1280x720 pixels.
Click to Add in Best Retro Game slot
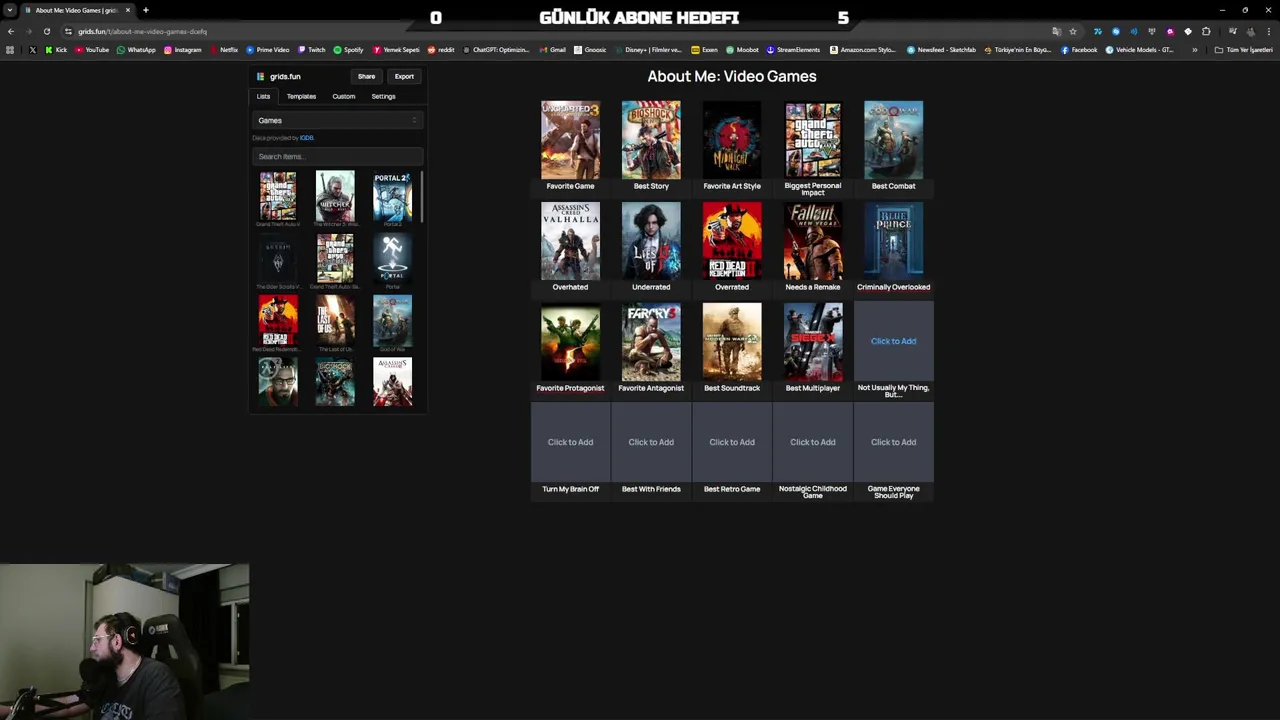point(732,442)
